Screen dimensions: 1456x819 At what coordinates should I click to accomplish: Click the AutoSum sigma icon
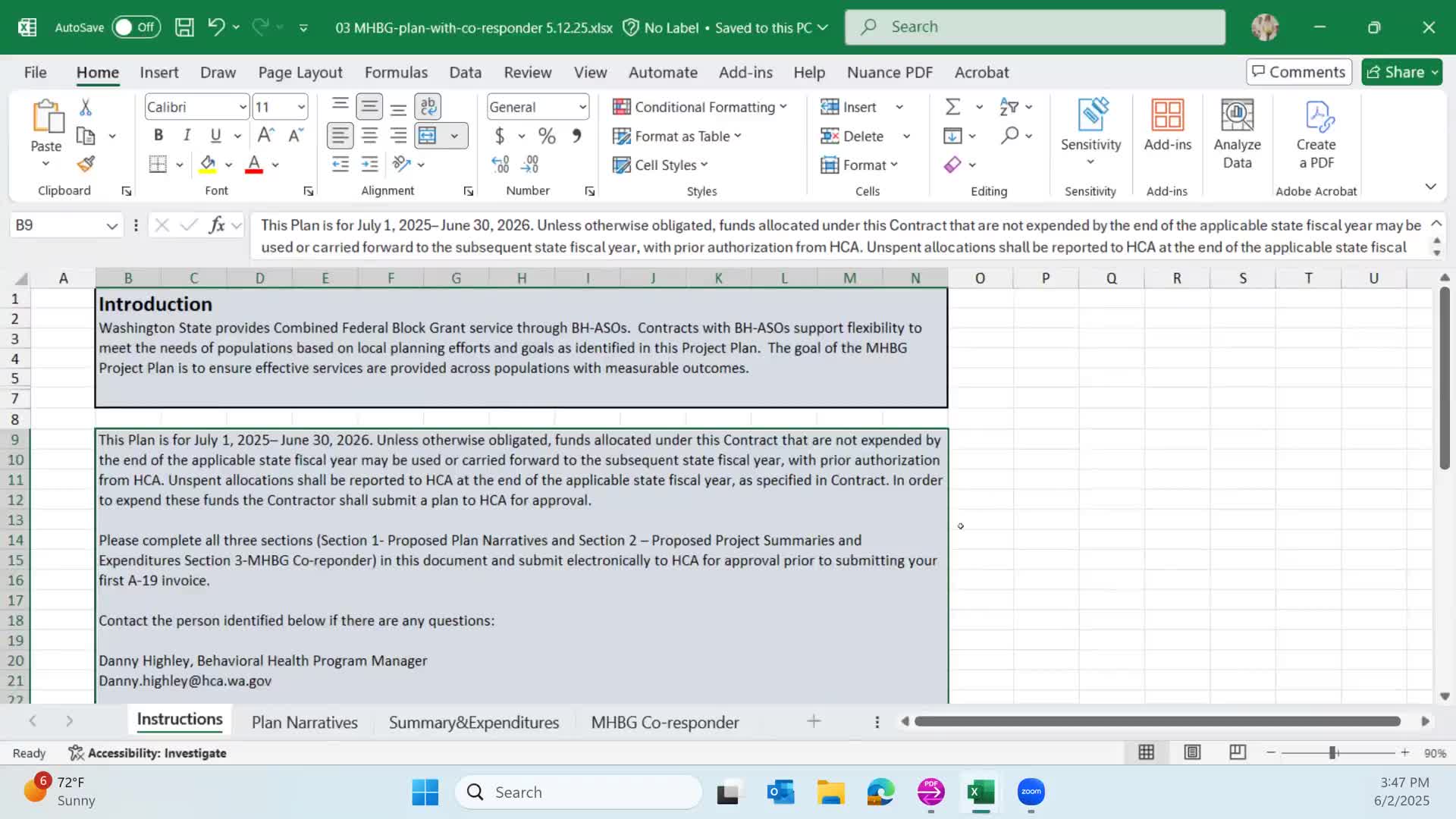[952, 107]
